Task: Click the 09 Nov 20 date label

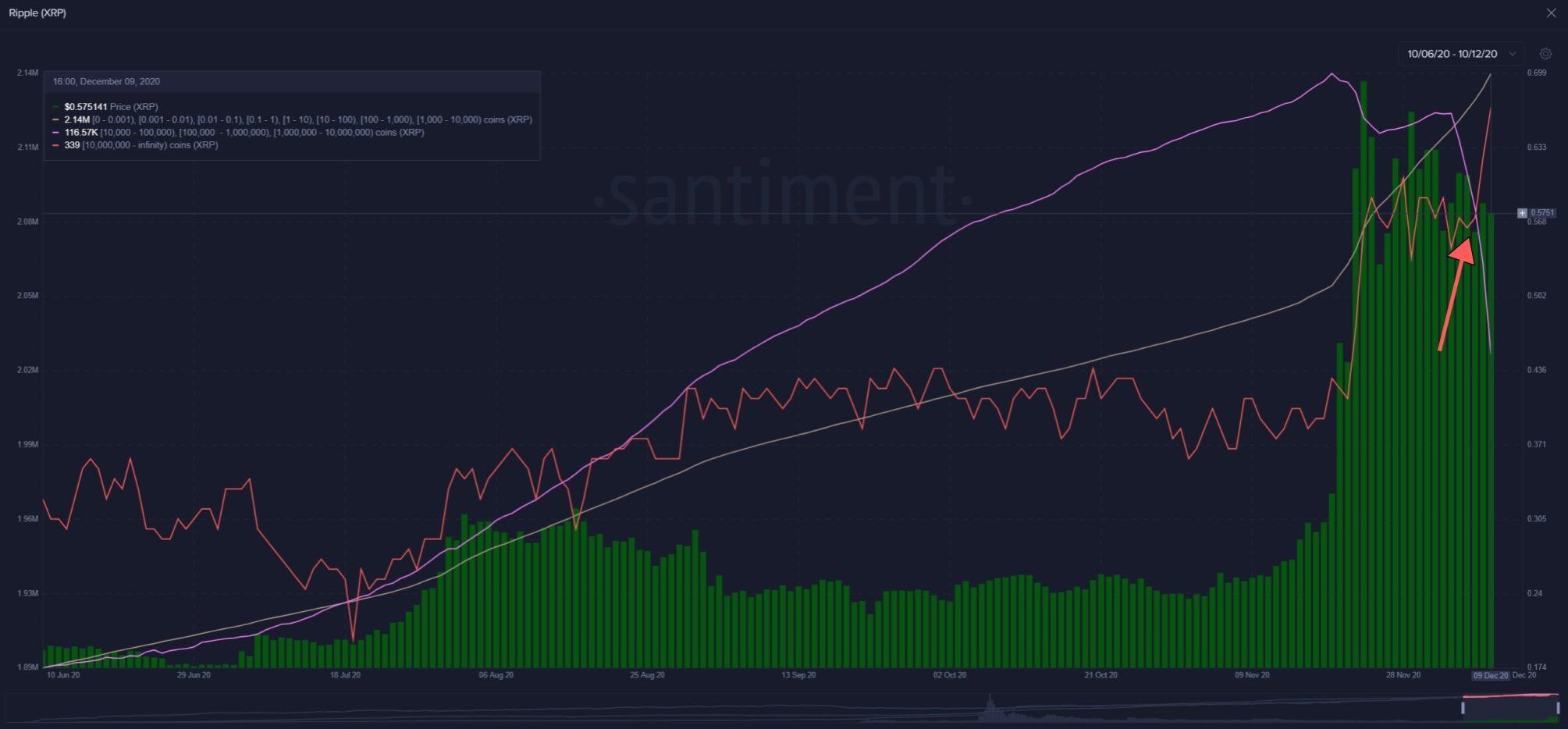Action: coord(1252,675)
